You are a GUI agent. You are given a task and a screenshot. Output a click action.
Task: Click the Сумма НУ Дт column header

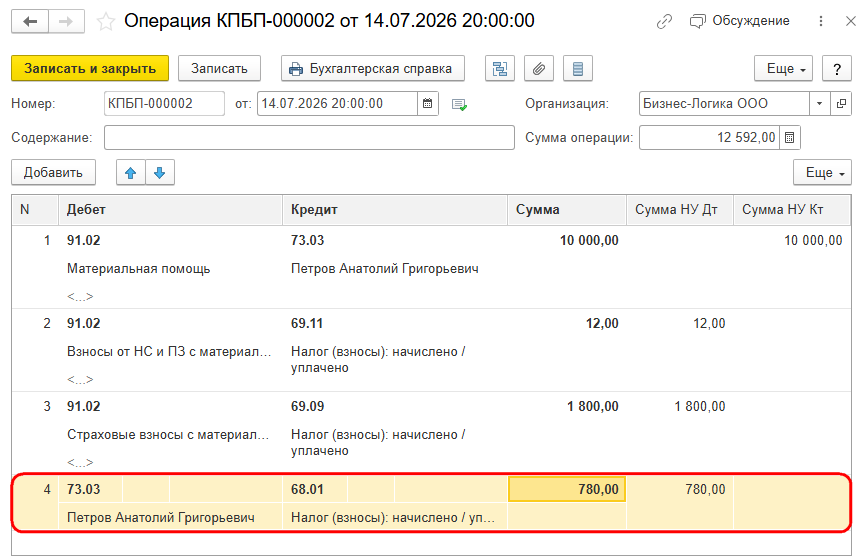(679, 210)
